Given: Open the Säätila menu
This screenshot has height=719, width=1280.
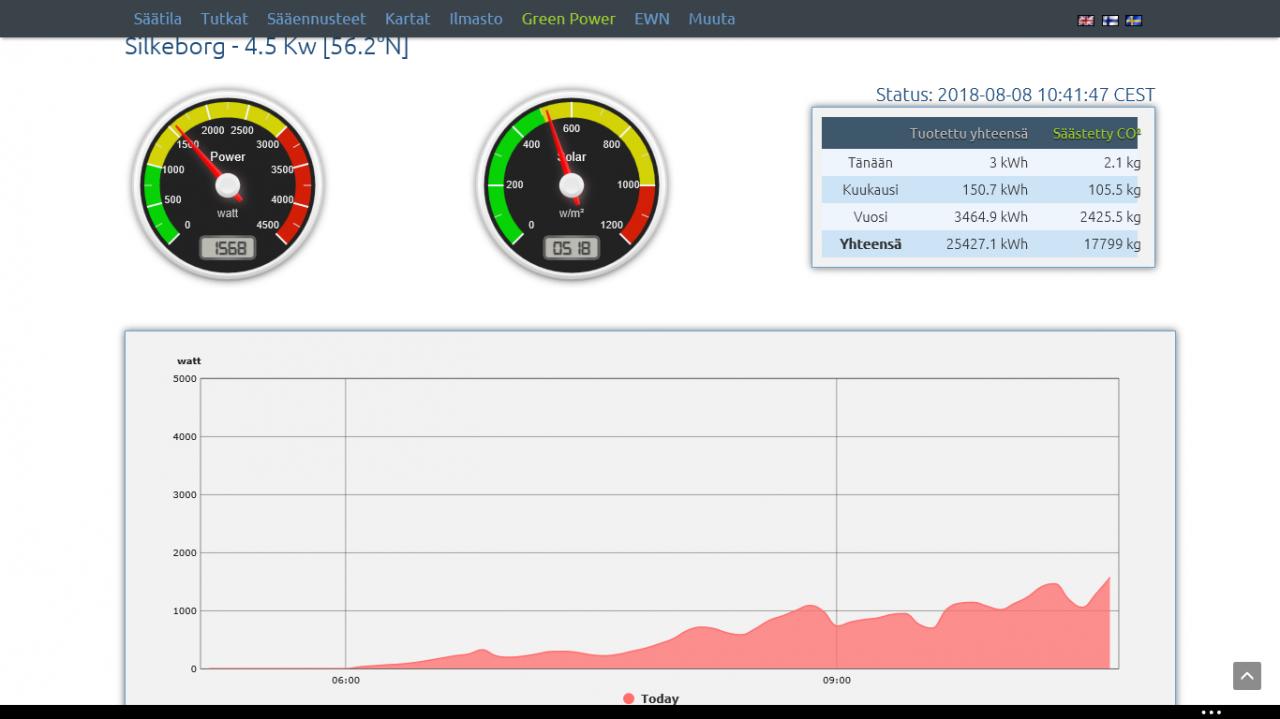Looking at the screenshot, I should (158, 19).
